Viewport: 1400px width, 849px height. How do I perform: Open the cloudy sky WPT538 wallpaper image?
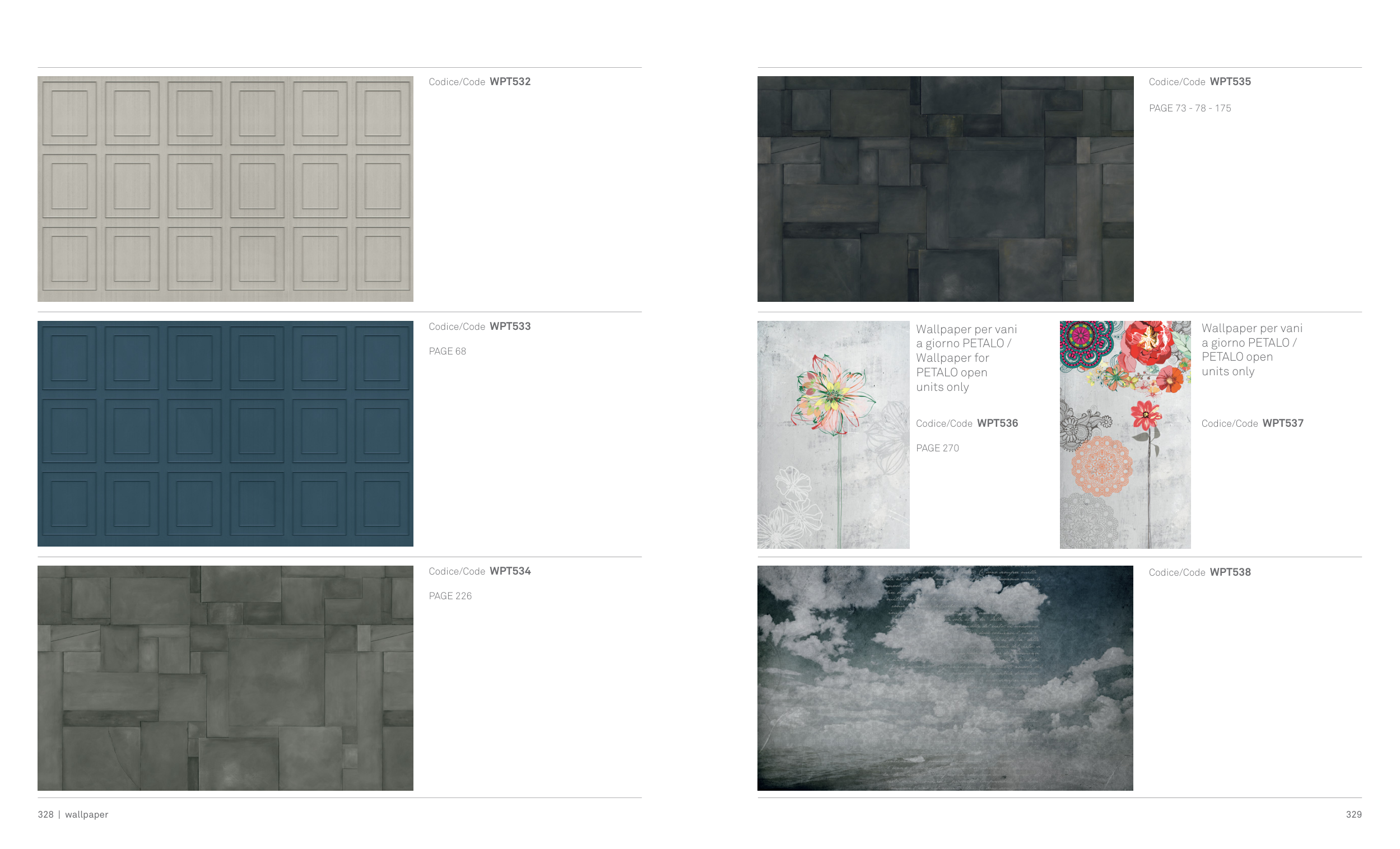tap(945, 678)
